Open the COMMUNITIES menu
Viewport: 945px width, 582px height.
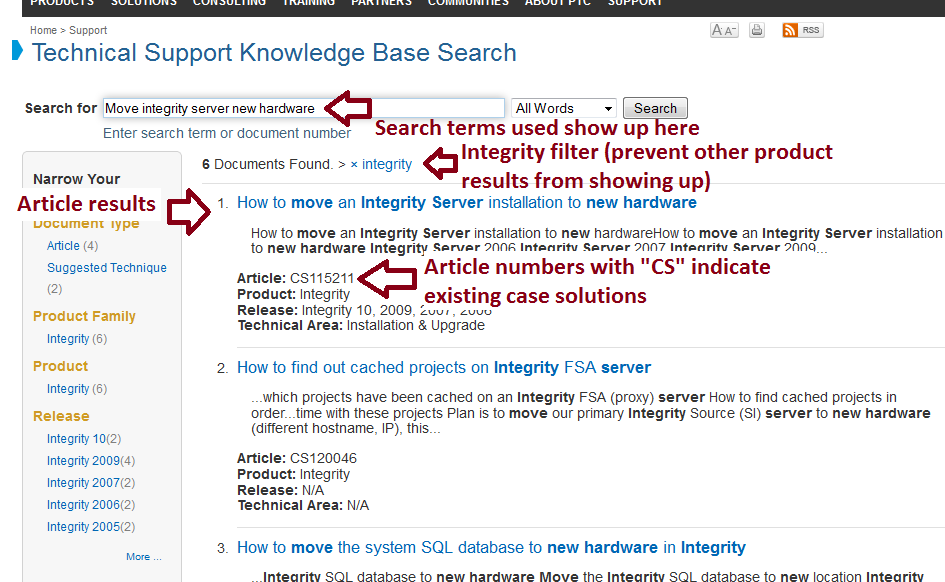468,3
